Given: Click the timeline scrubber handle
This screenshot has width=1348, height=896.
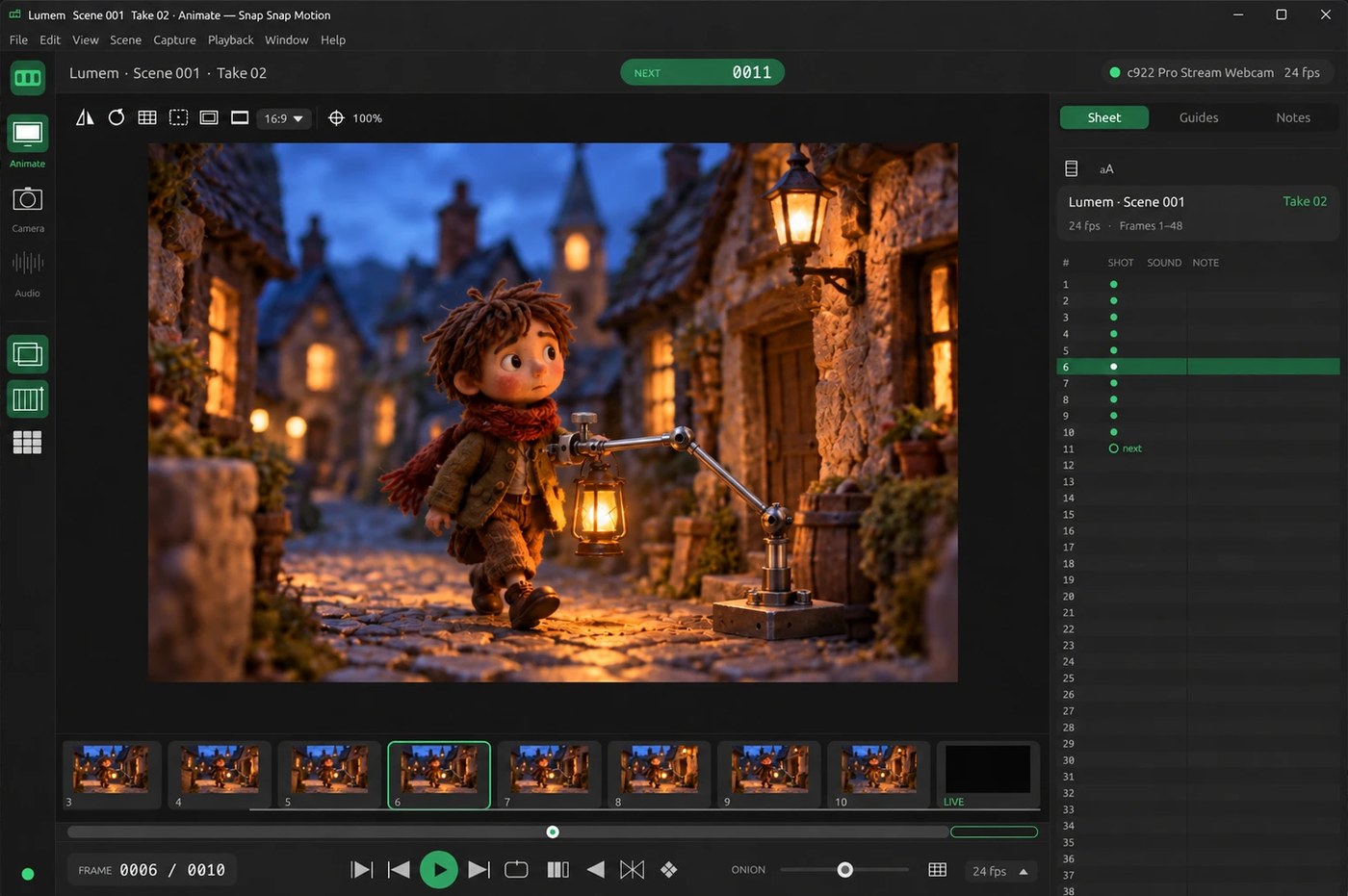Looking at the screenshot, I should click(x=553, y=832).
